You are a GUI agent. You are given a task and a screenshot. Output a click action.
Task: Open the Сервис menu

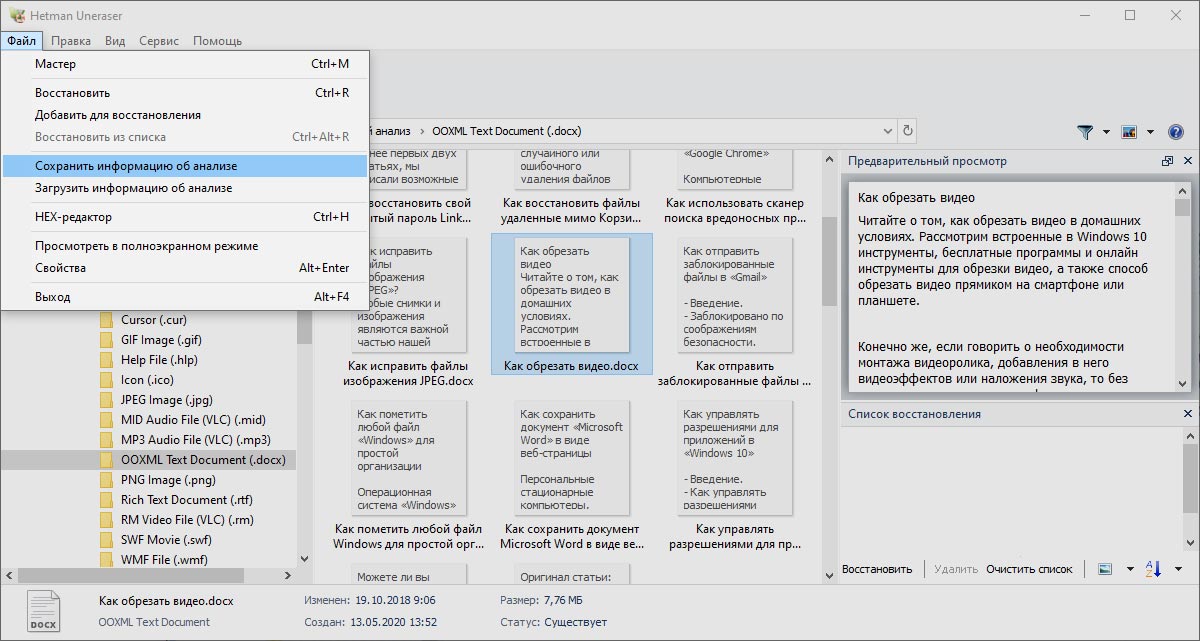coord(159,41)
